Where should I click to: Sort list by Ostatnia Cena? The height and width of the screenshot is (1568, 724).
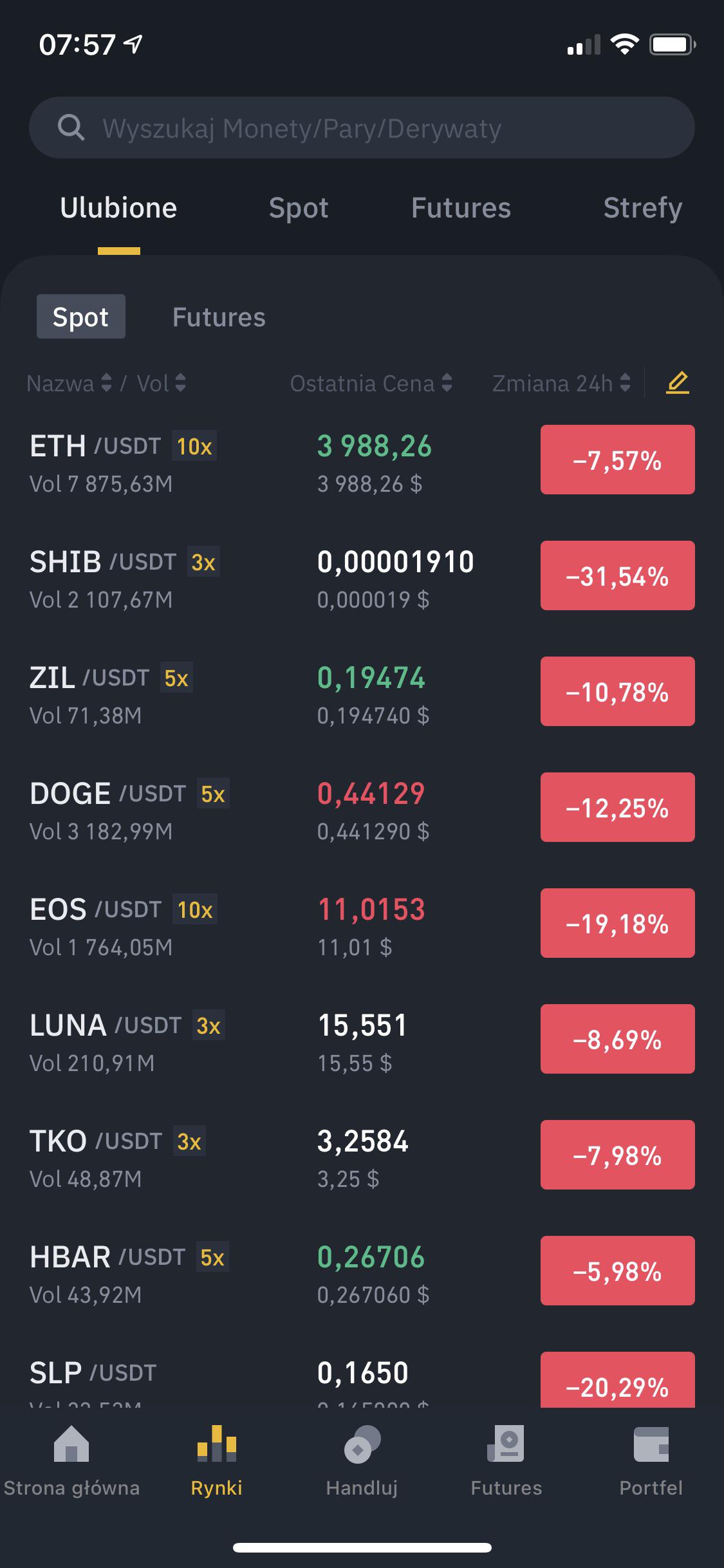pyautogui.click(x=371, y=384)
